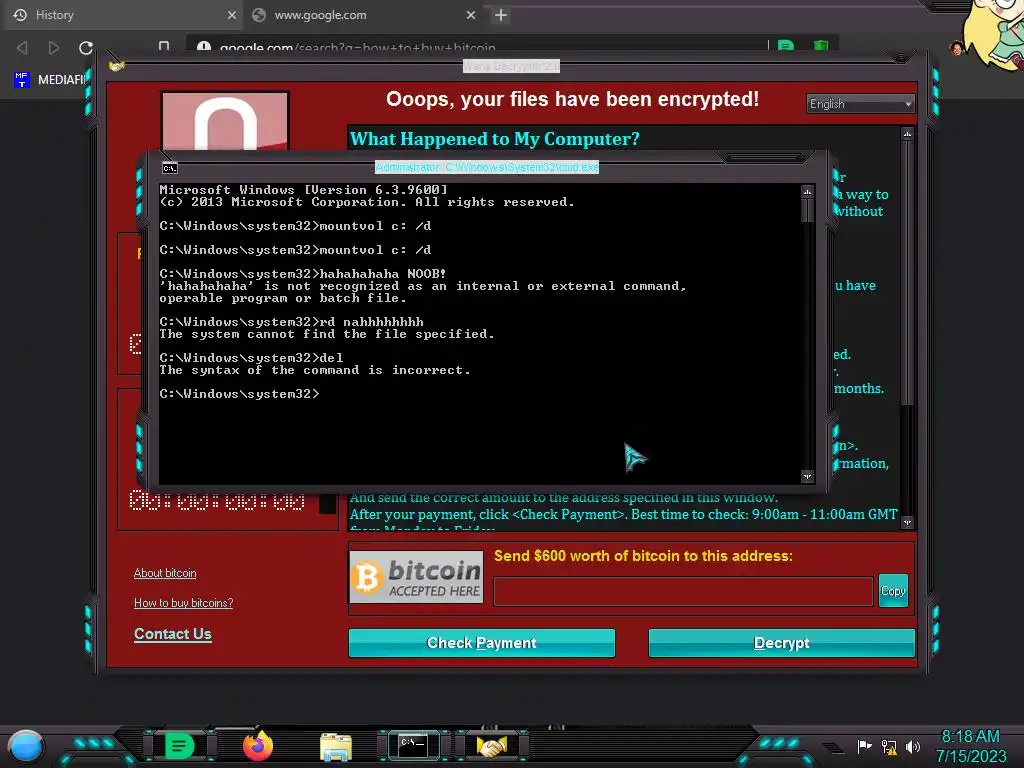Click the 'hahahahaha NOOB!' command line
This screenshot has height=768, width=1024.
pos(303,274)
